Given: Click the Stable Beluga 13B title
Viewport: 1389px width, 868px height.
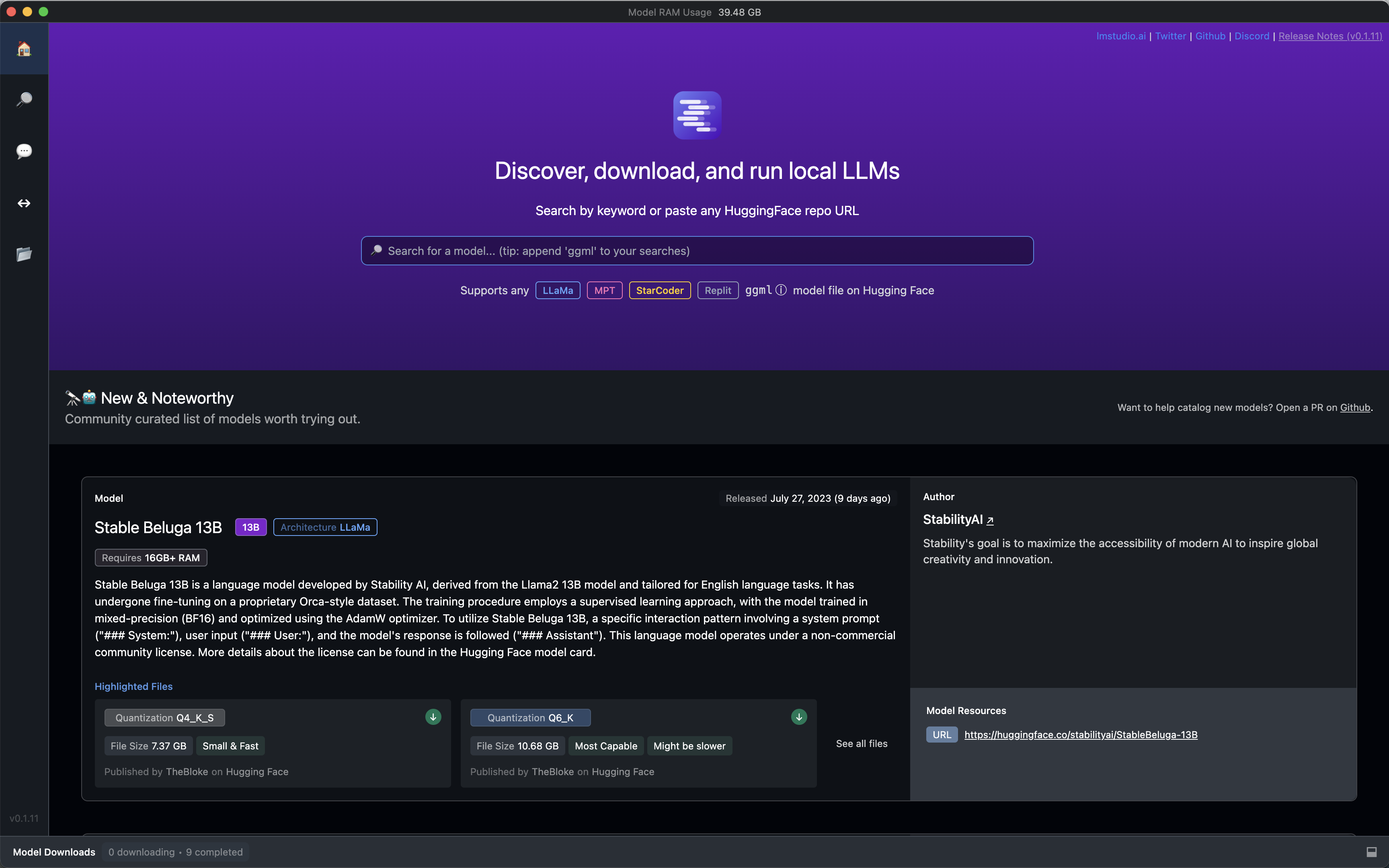Looking at the screenshot, I should point(158,527).
